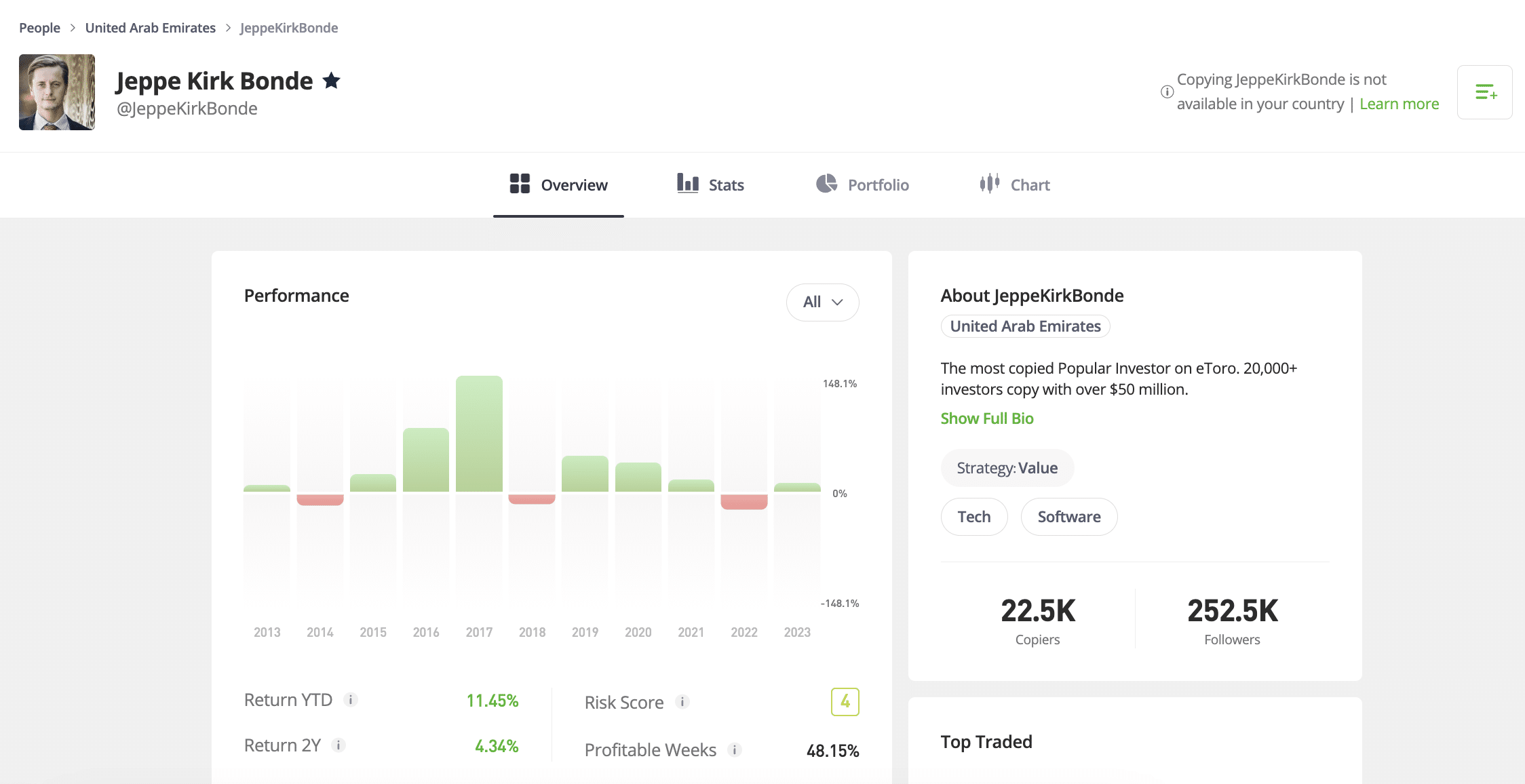Open Return YTD info tooltip icon

351,700
